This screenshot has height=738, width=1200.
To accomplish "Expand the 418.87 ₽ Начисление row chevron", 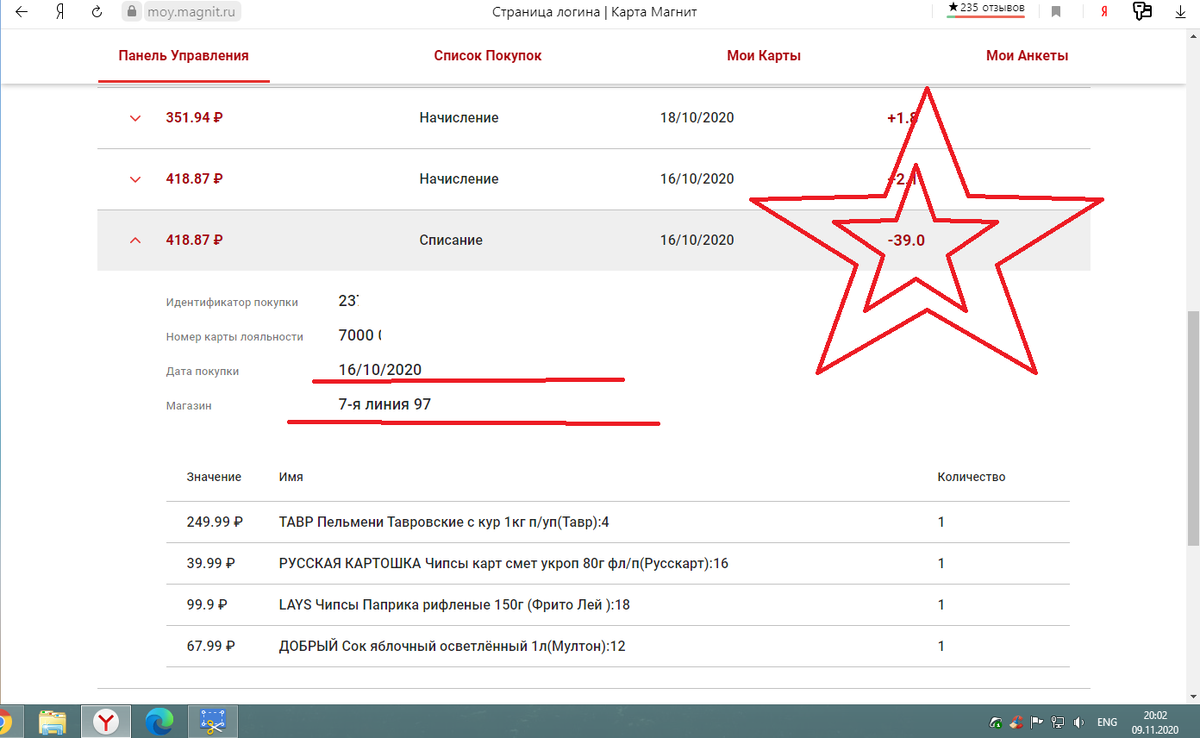I will pos(135,179).
